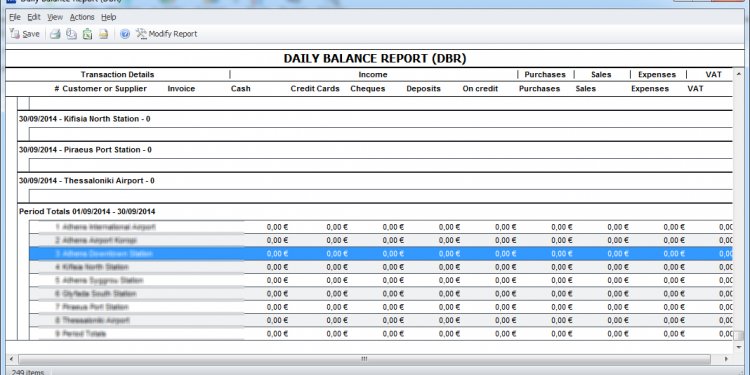The height and width of the screenshot is (375, 750).
Task: Click the Invoice column header
Action: pyautogui.click(x=181, y=88)
